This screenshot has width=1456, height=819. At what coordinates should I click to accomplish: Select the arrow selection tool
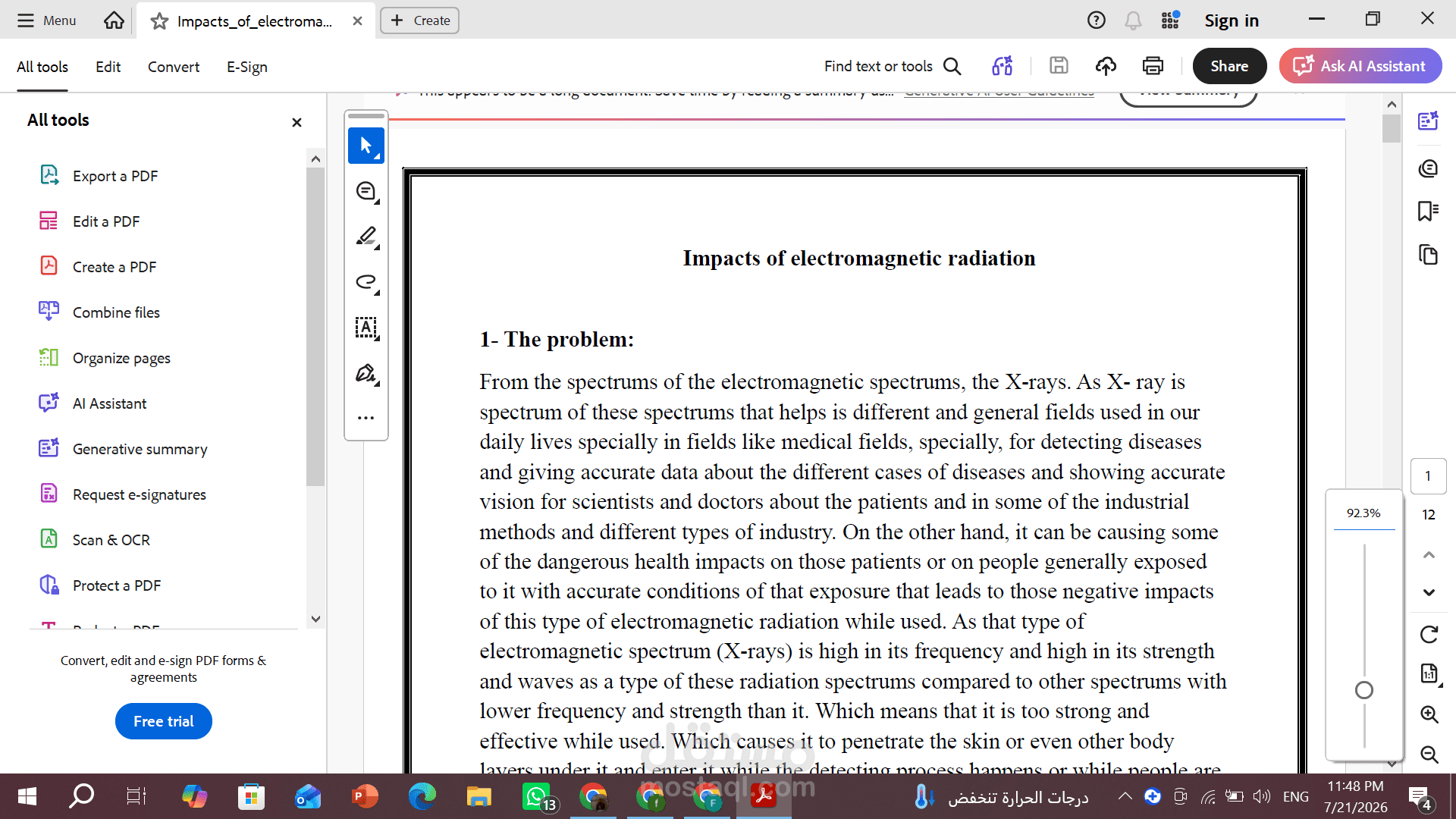(x=366, y=146)
